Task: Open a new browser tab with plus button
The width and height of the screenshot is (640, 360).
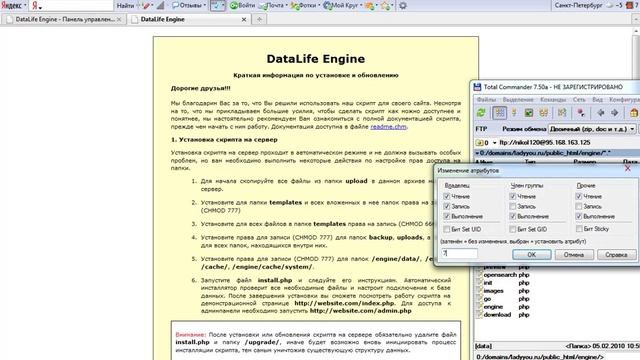Action: pos(259,19)
